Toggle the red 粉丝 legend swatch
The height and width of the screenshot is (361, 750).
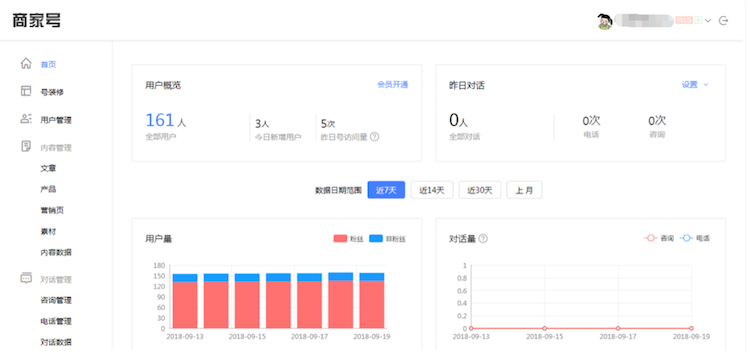[340, 239]
